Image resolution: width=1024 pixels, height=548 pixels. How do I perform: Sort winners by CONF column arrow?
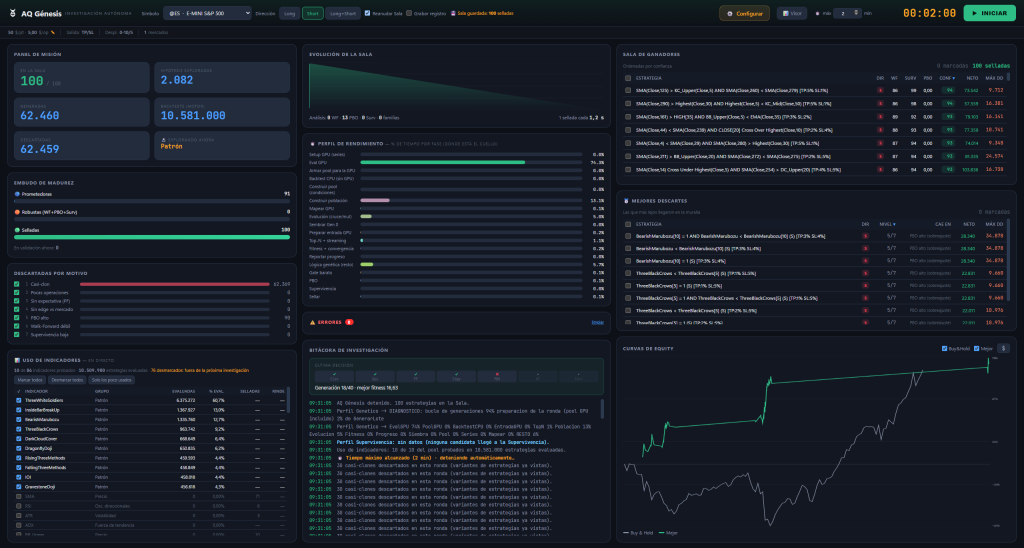953,78
